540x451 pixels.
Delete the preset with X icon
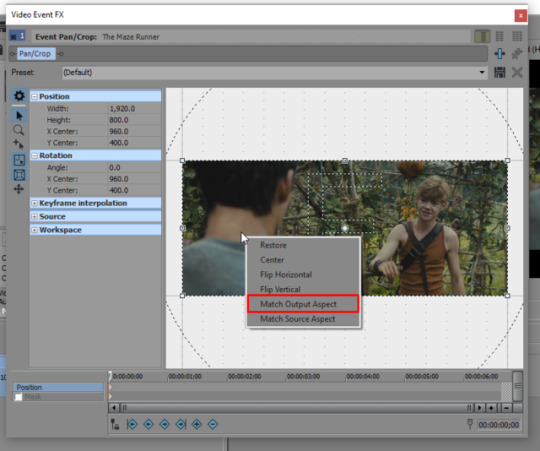[517, 73]
